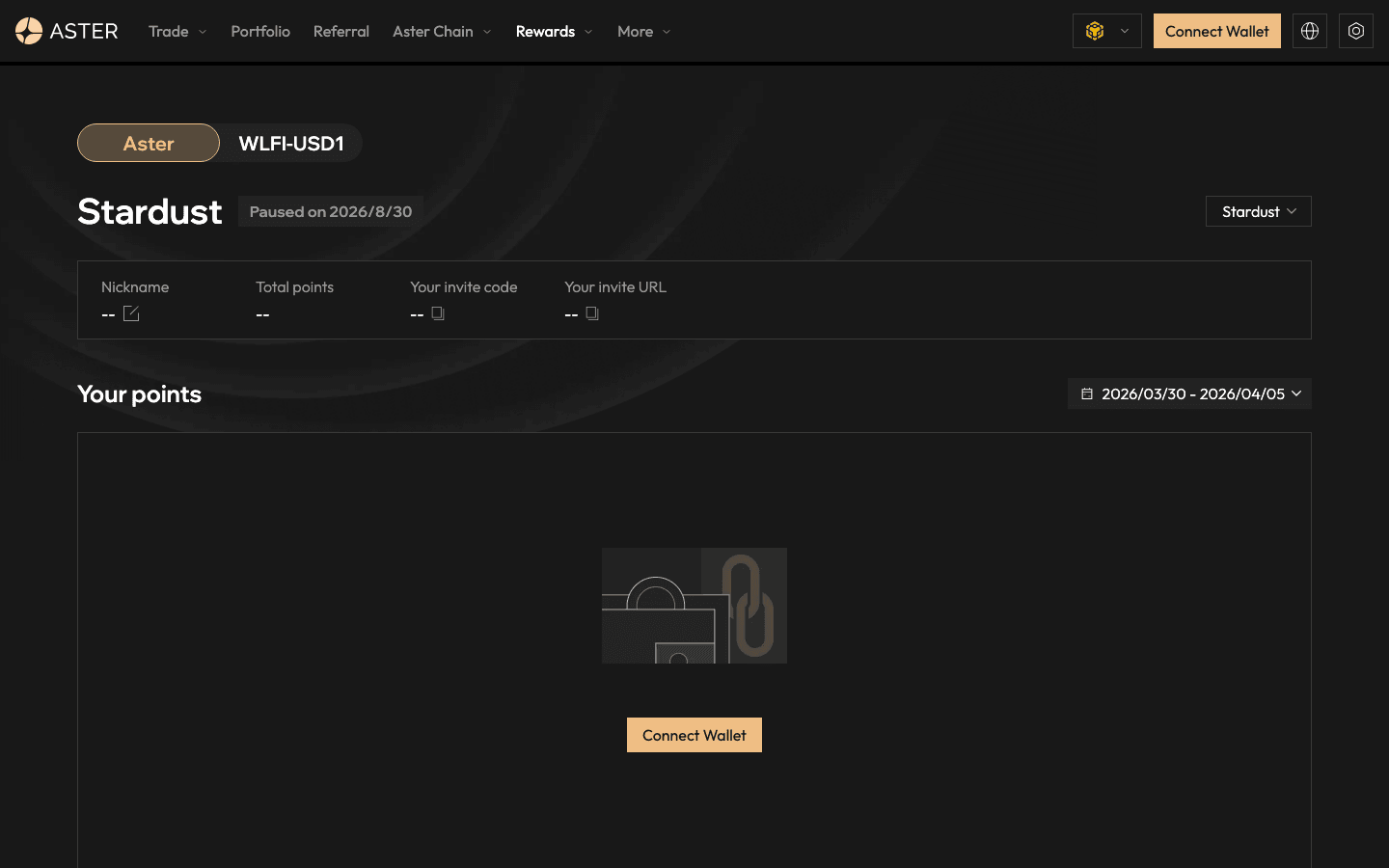1389x868 pixels.
Task: Click Connect Wallet in the header
Action: pos(1217,31)
